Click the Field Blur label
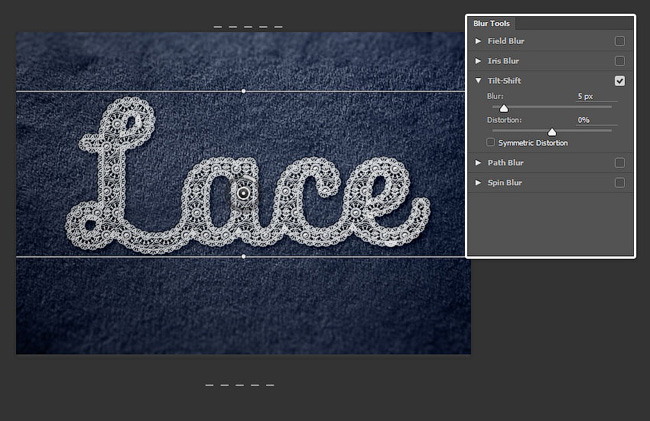The width and height of the screenshot is (650, 421). click(506, 41)
